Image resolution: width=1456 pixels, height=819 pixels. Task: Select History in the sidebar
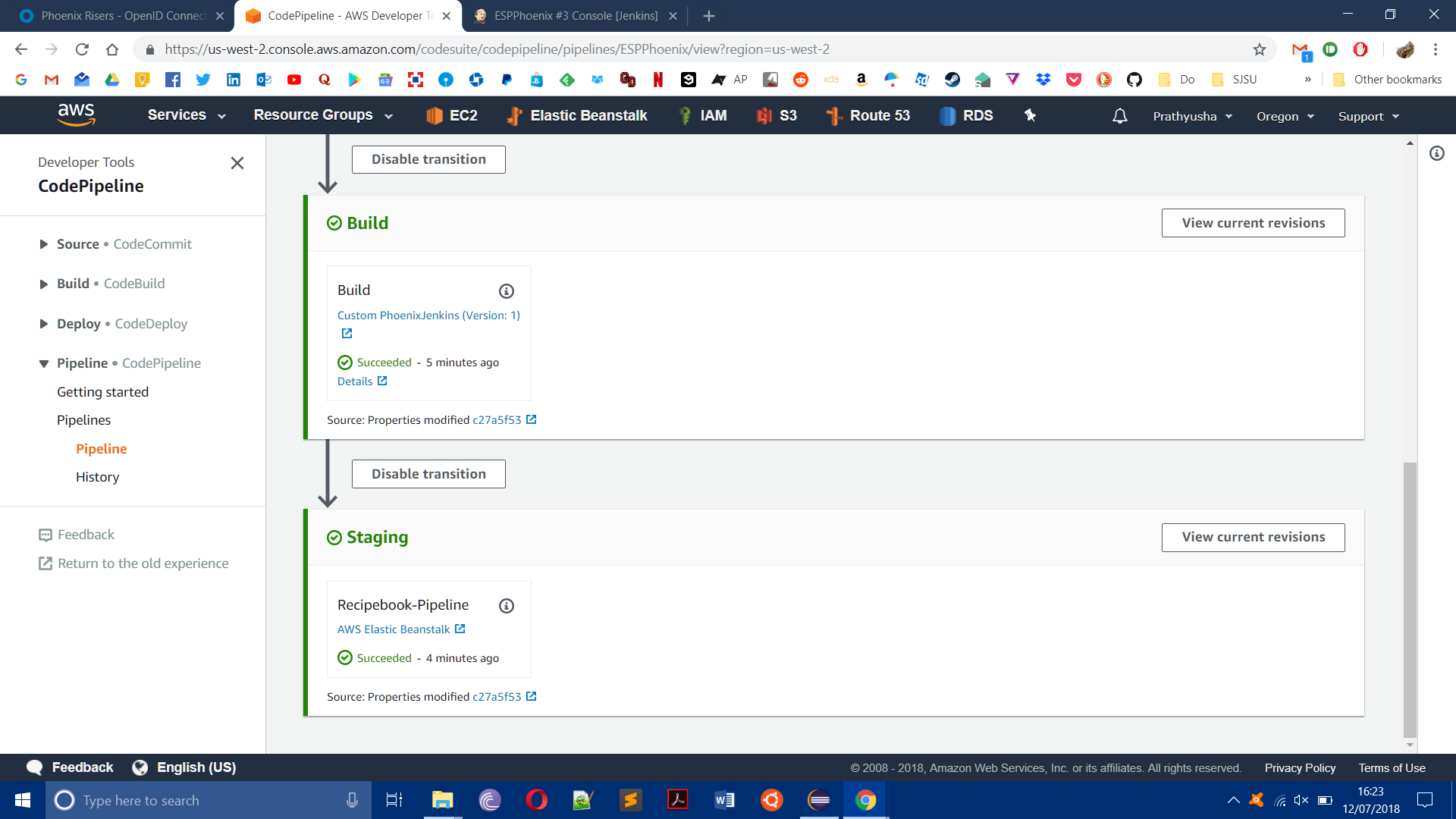click(97, 477)
